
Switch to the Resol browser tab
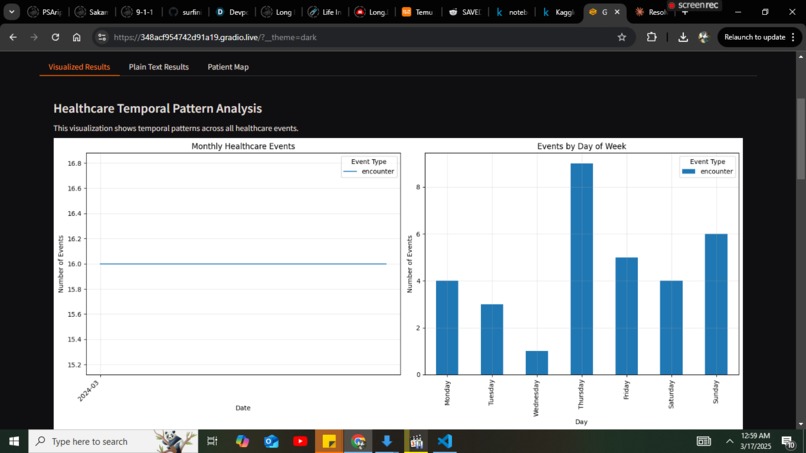(x=651, y=12)
